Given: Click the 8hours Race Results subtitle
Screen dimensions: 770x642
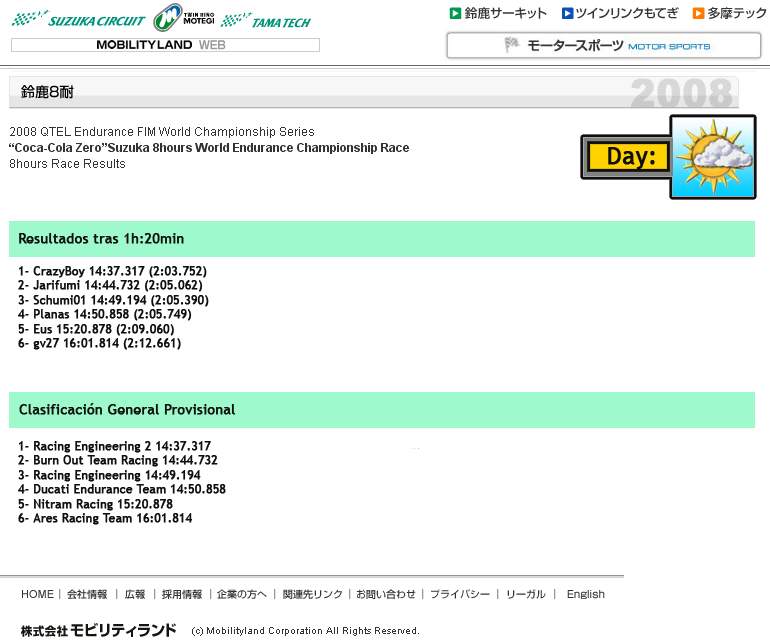Looking at the screenshot, I should 67,164.
